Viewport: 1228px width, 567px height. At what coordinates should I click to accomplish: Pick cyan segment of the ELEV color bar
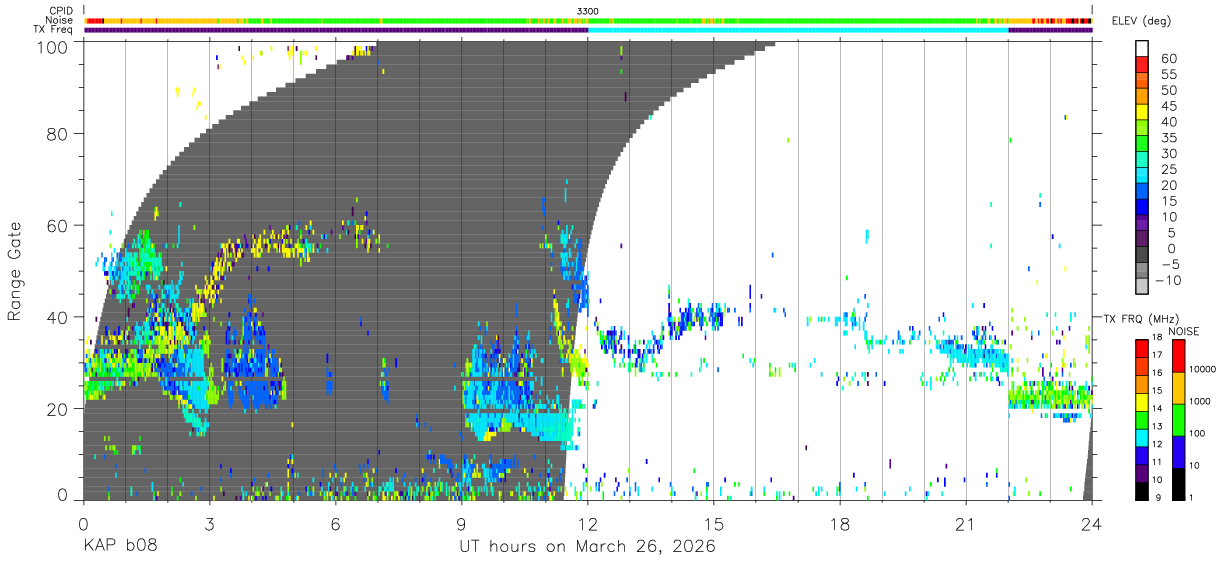[x=1143, y=177]
